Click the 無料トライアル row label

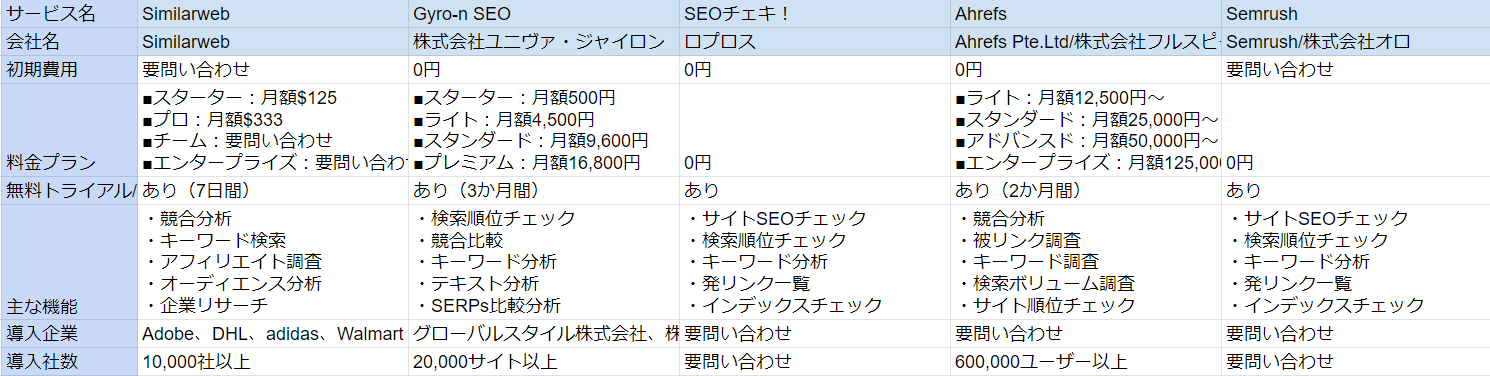(69, 190)
